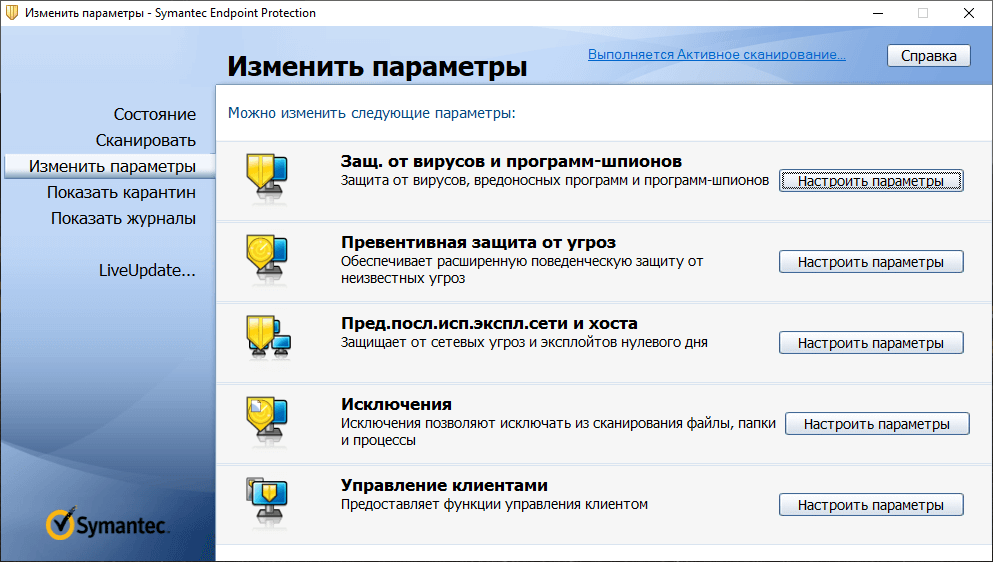
Task: Click the Справка help button
Action: [928, 56]
